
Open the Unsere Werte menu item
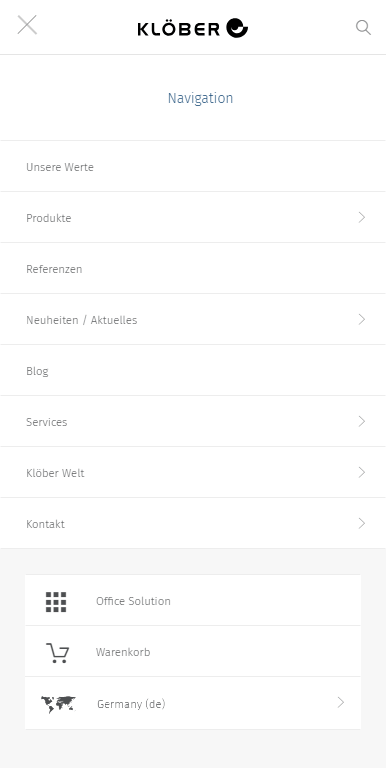pos(60,167)
